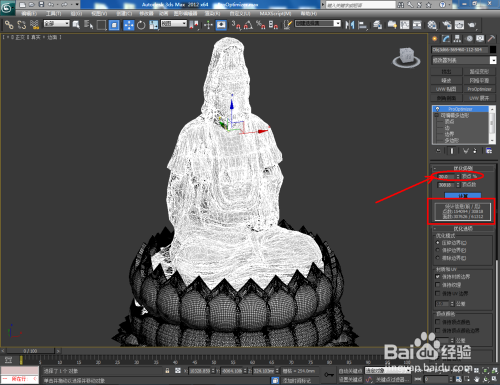Click Select Object tool
Screen dimensions: 500x385
[x=76, y=25]
